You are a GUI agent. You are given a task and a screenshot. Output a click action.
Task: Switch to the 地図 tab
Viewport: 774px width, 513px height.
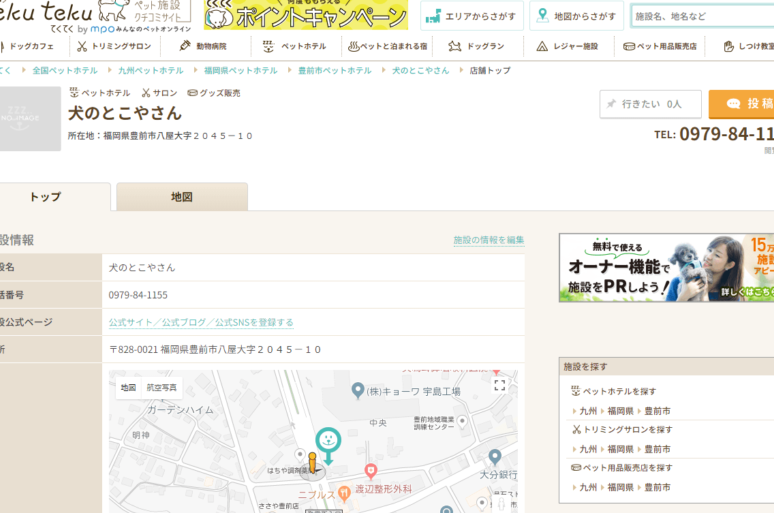182,197
